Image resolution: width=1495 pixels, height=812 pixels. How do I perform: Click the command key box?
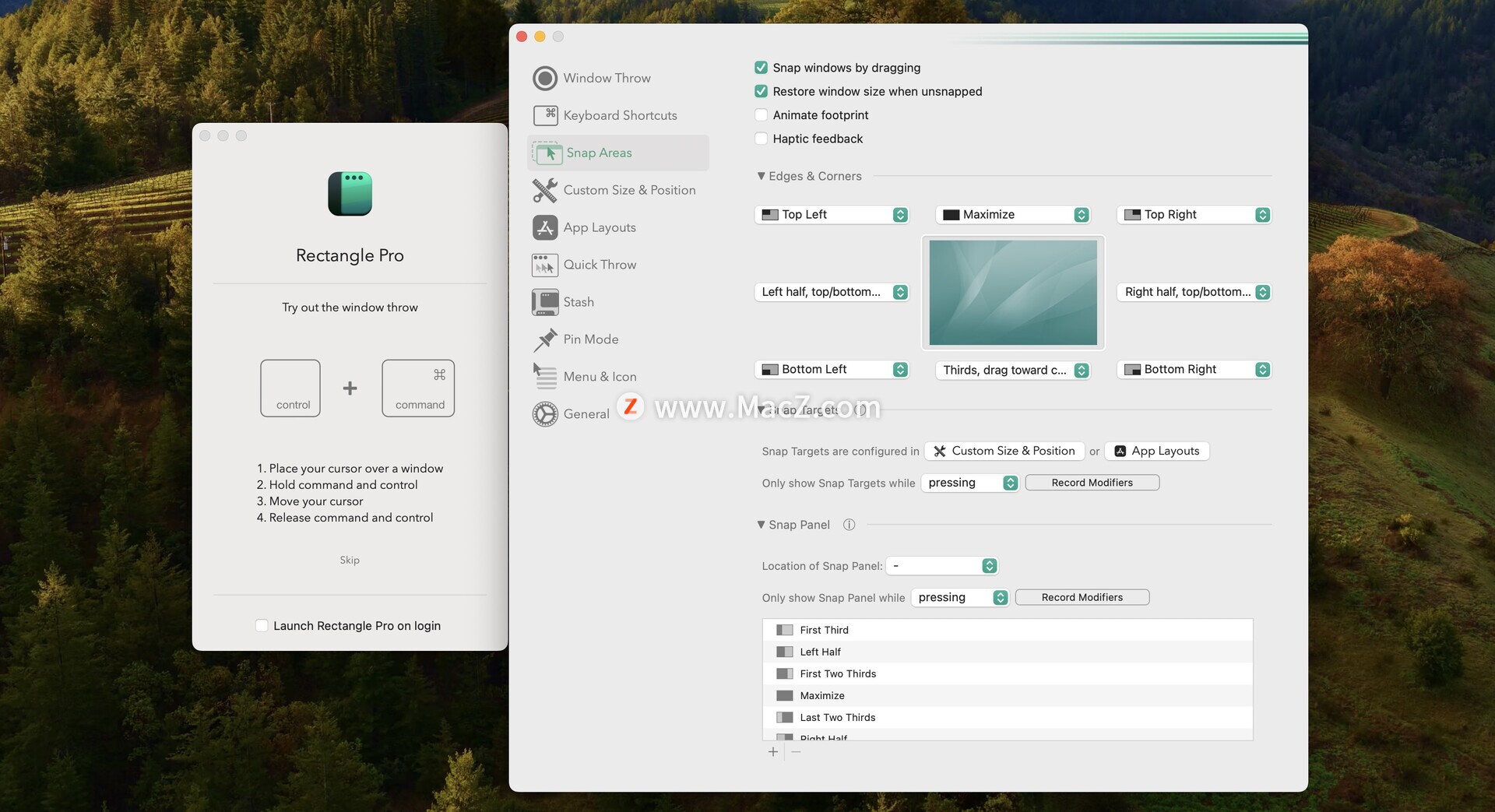[x=418, y=388]
